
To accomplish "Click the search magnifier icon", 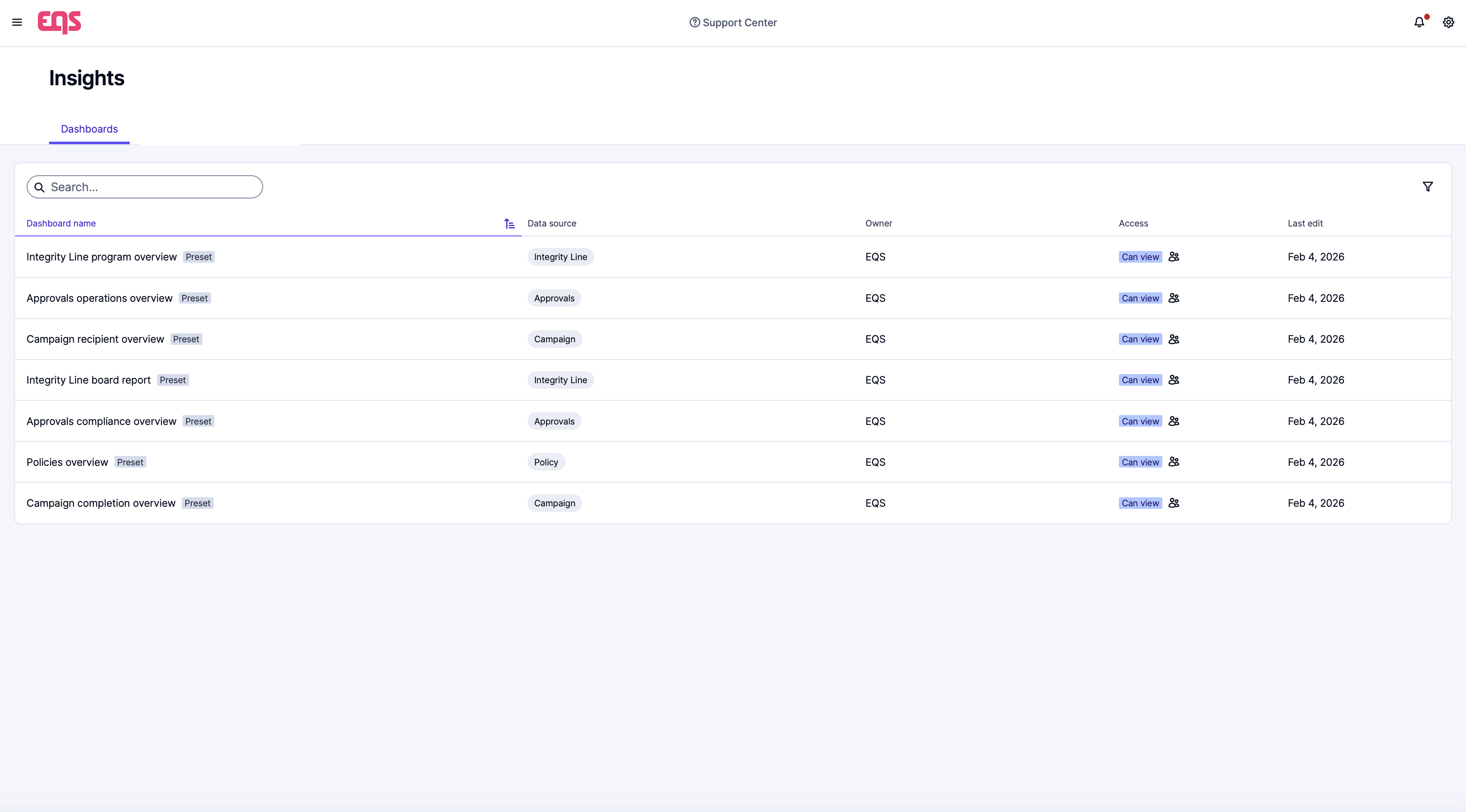I will [x=39, y=187].
